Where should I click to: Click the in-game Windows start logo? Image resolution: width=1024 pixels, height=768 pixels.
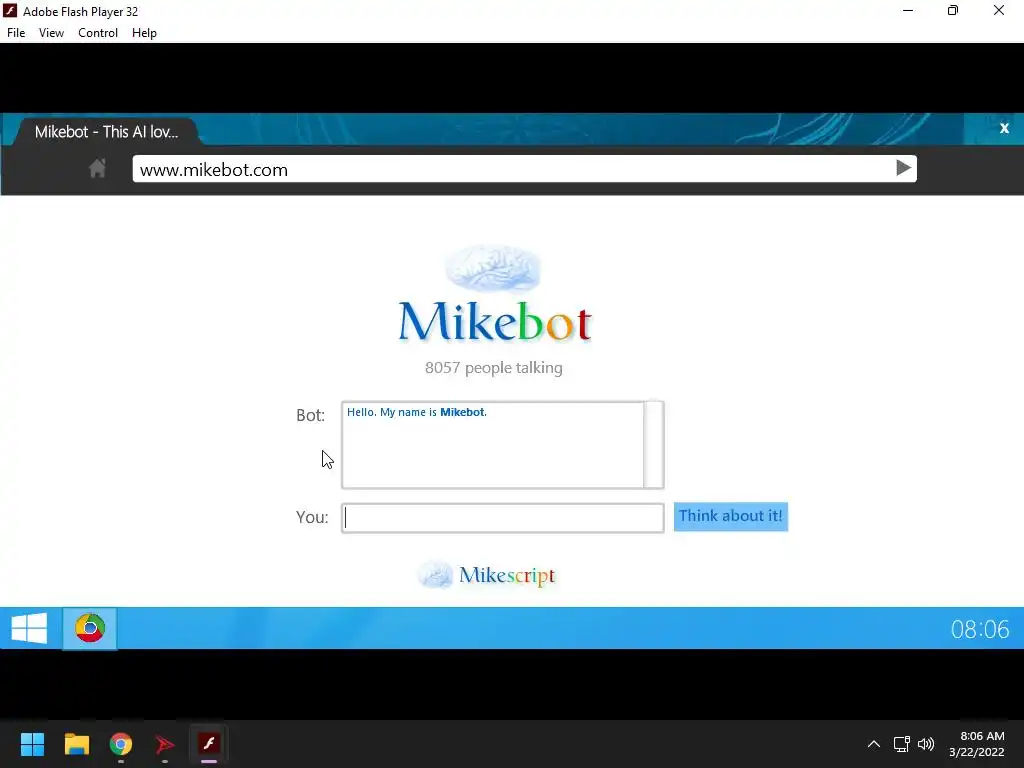[29, 628]
